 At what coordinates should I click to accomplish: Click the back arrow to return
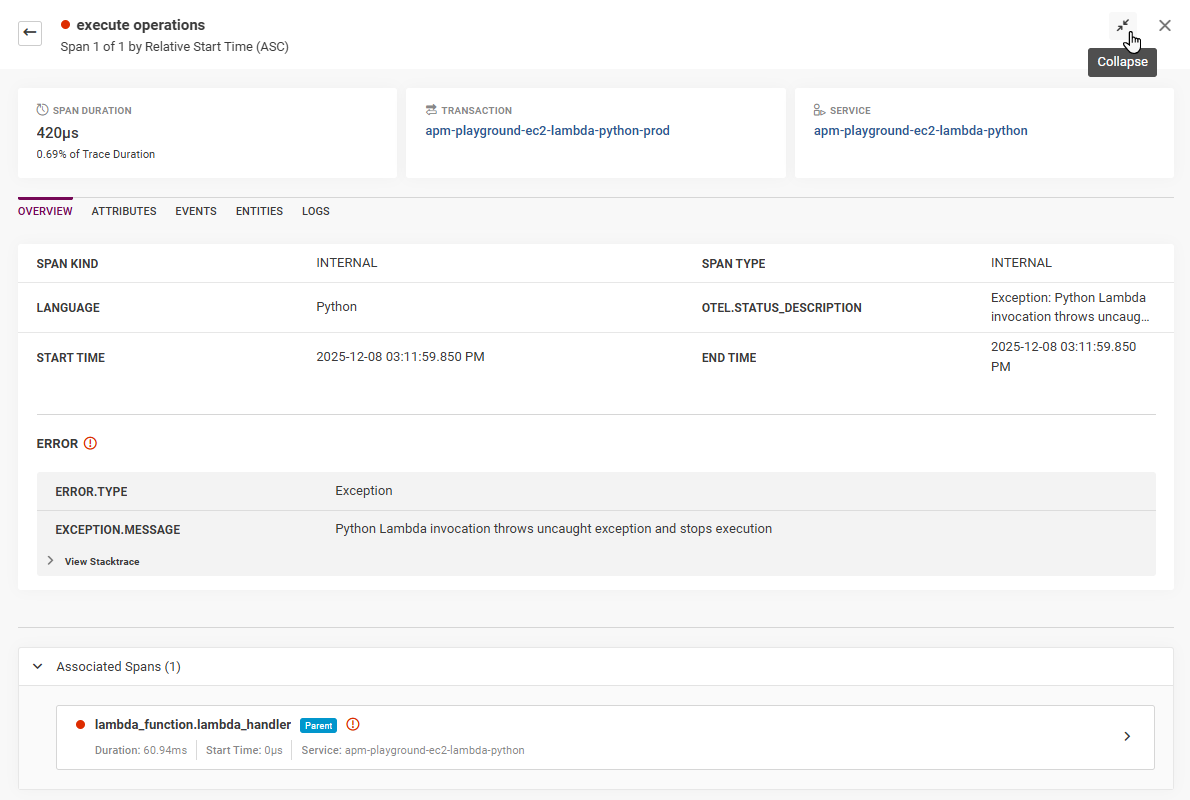[x=30, y=33]
